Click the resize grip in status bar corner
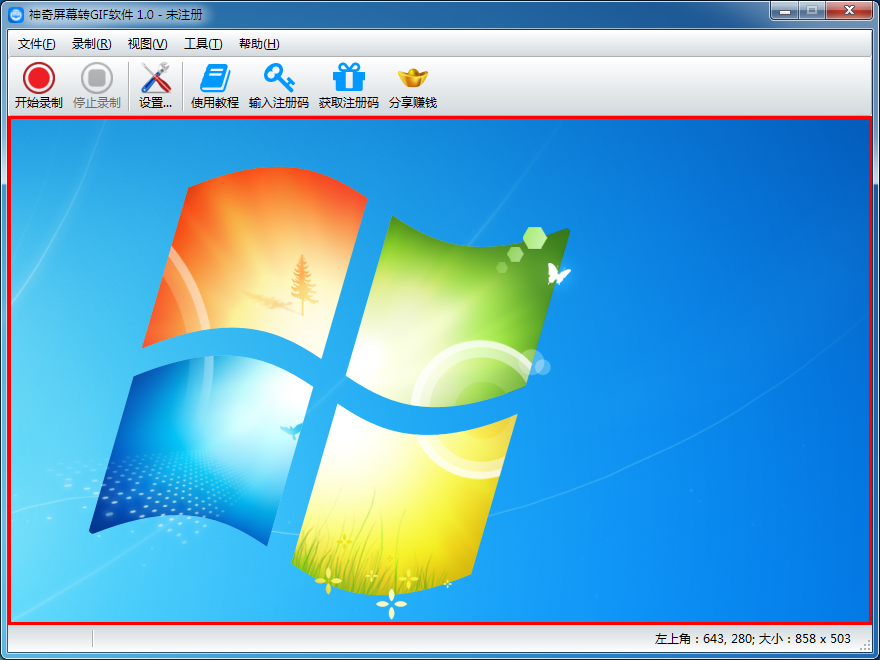The height and width of the screenshot is (660, 880). 865,645
